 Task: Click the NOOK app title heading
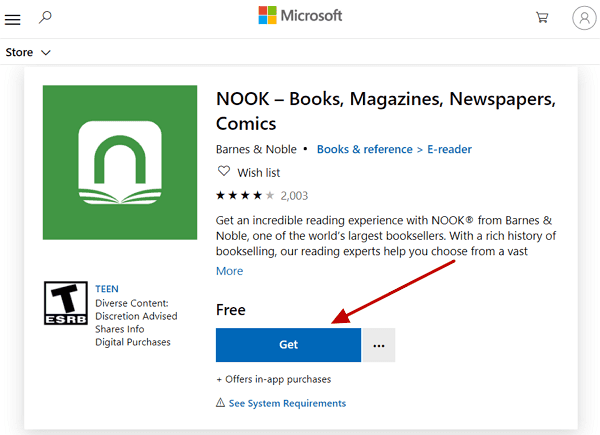(386, 111)
